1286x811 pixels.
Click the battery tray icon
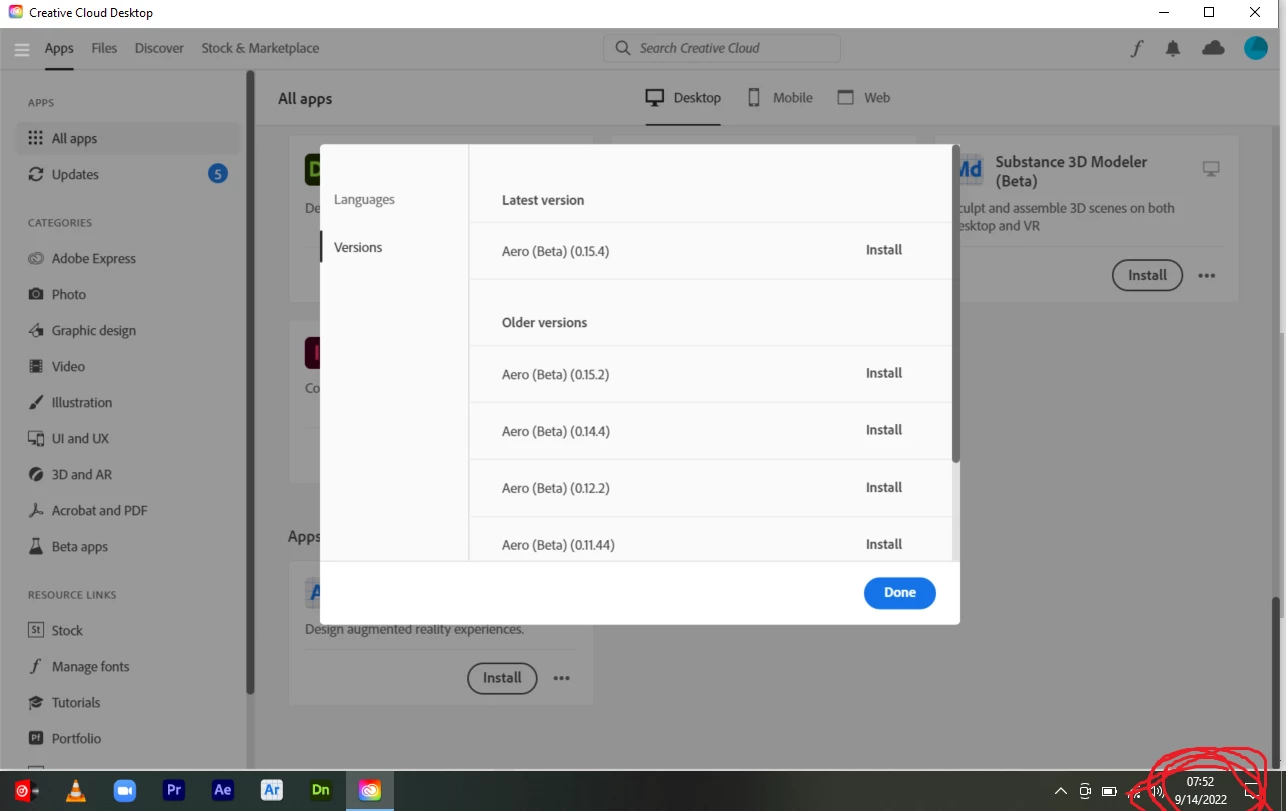[x=1109, y=791]
